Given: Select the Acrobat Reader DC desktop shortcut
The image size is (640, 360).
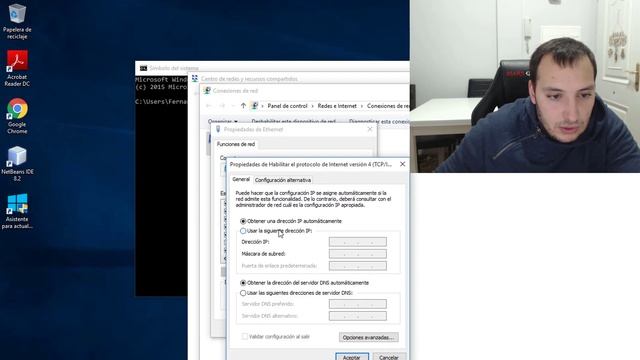Looking at the screenshot, I should 17,69.
